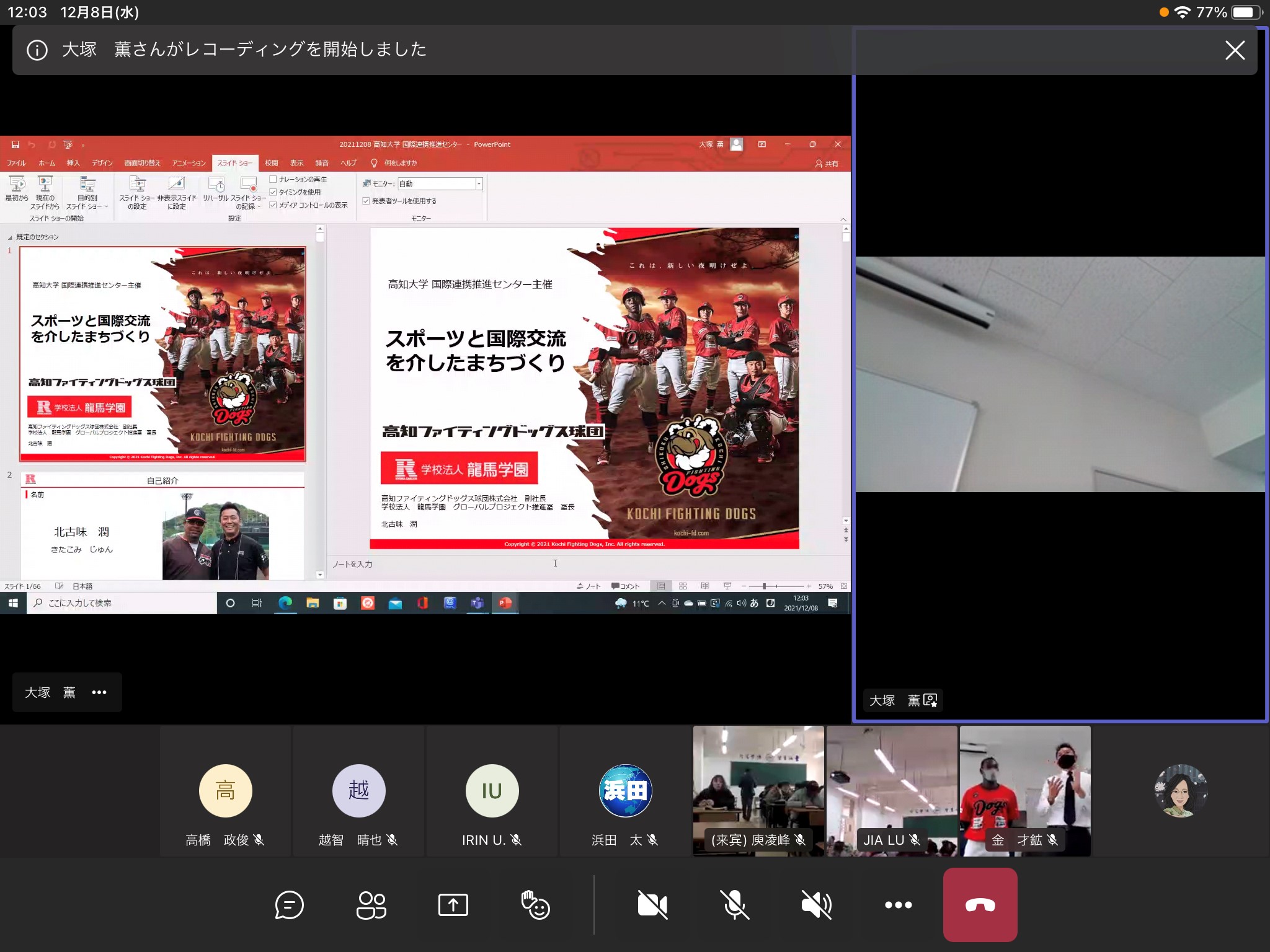Tap the info icon in recording banner

37,50
